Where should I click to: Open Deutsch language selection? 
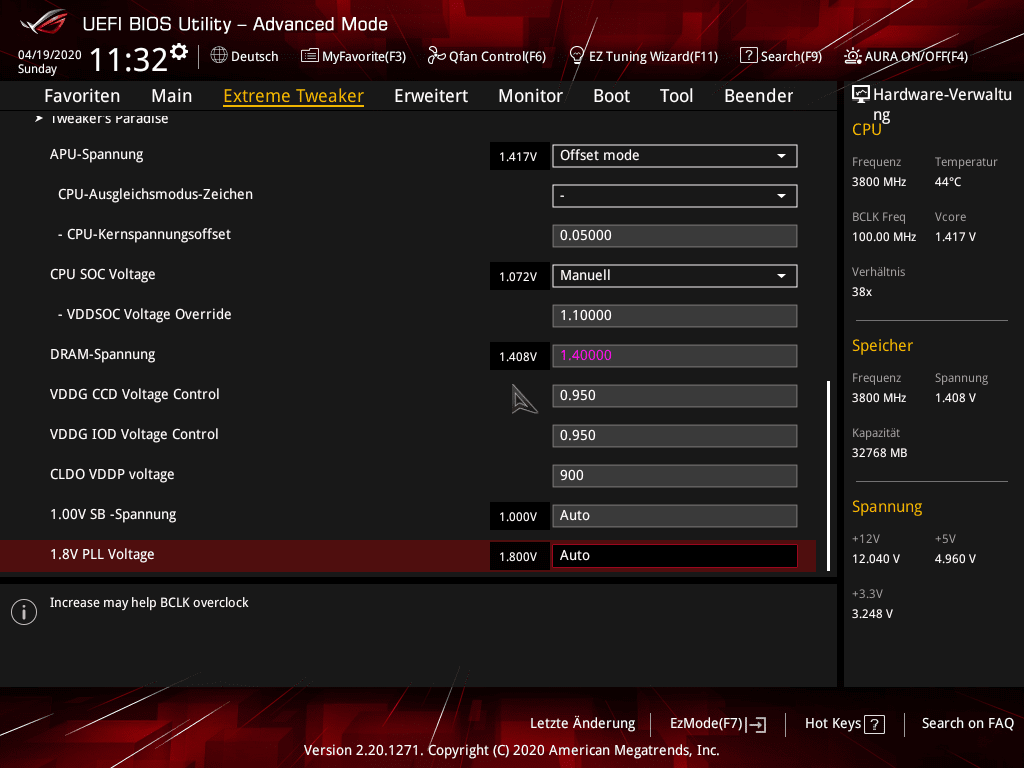click(x=244, y=56)
